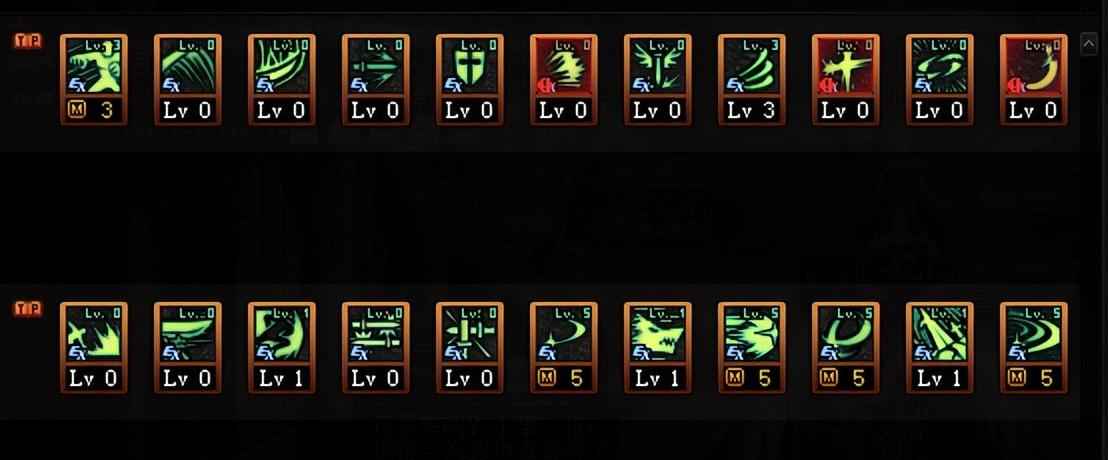This screenshot has width=1108, height=460.
Task: Click the bottom row TP badge
Action: (28, 309)
